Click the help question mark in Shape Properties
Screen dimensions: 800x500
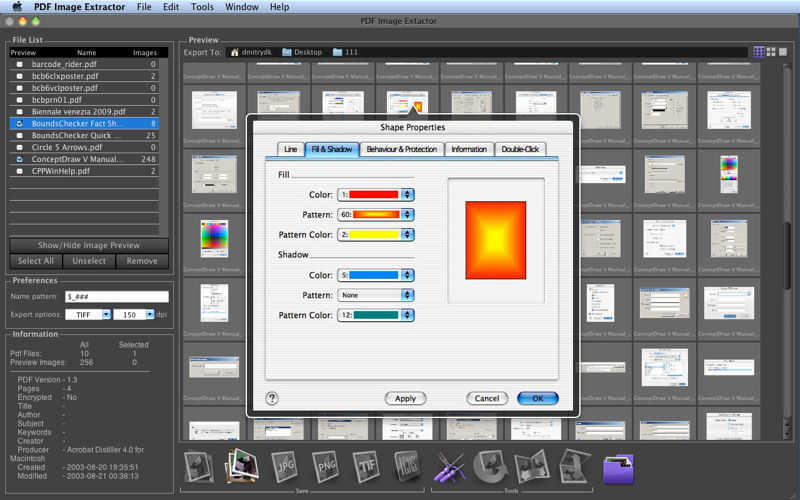[x=272, y=398]
